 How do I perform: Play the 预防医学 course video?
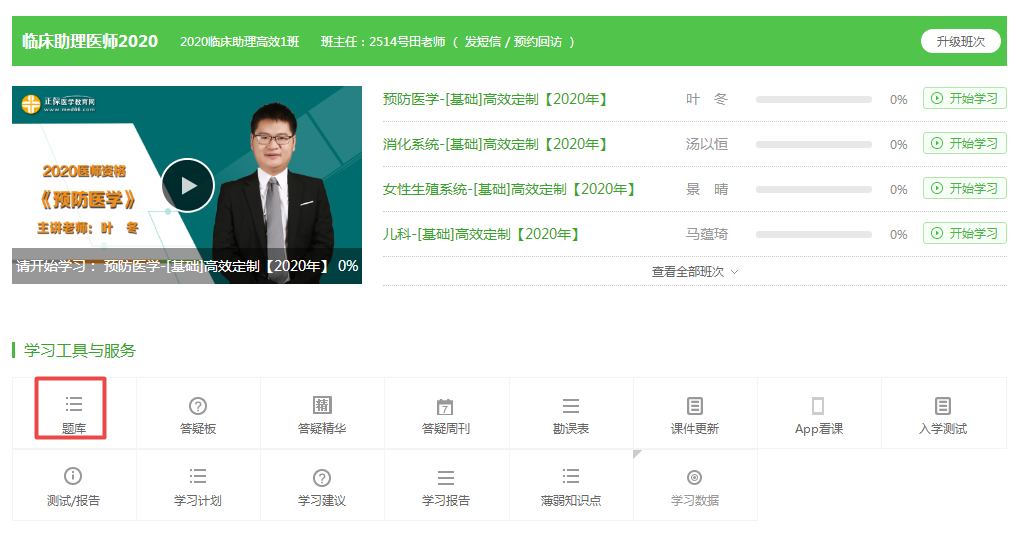187,185
